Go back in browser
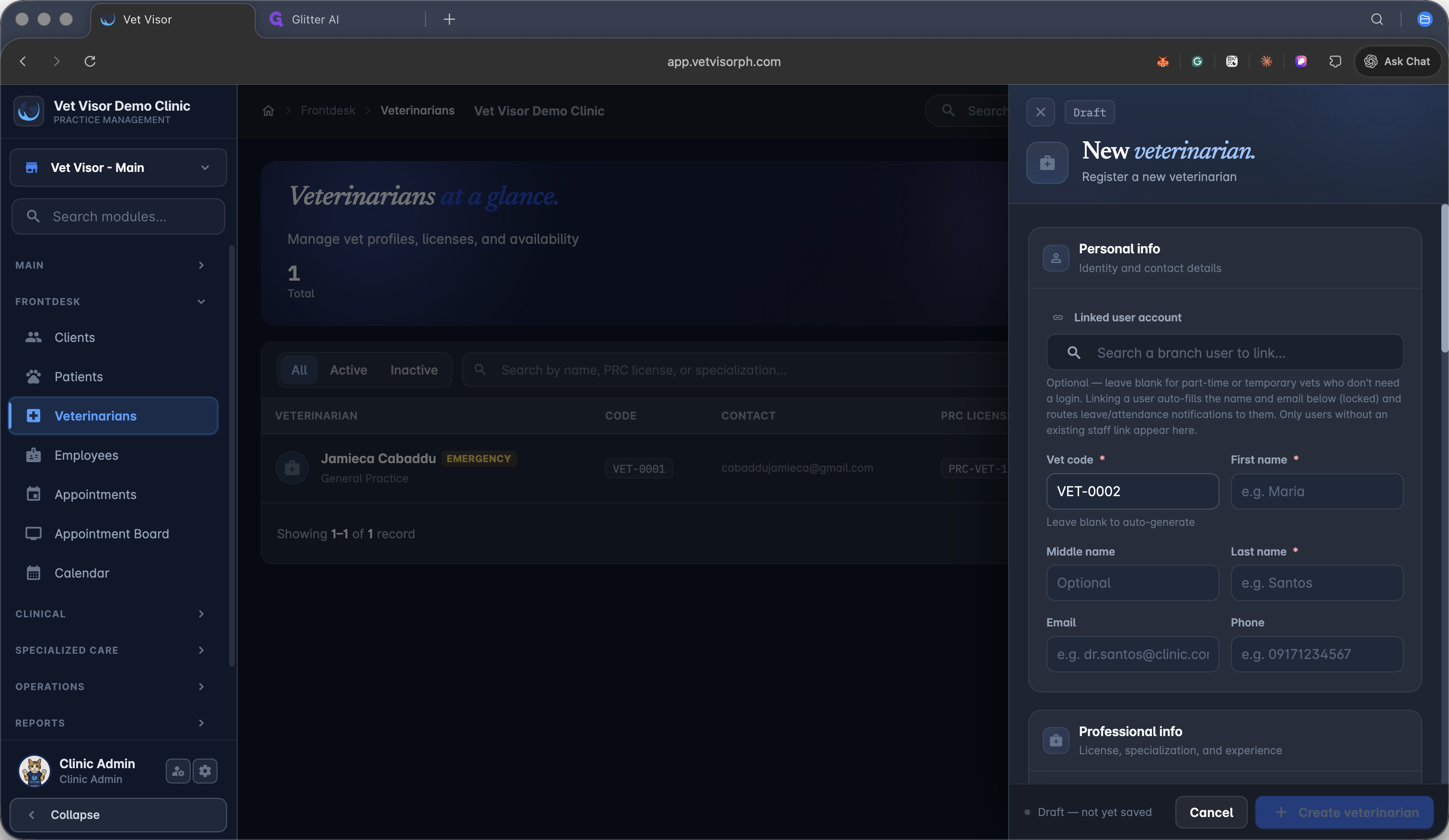 (23, 61)
